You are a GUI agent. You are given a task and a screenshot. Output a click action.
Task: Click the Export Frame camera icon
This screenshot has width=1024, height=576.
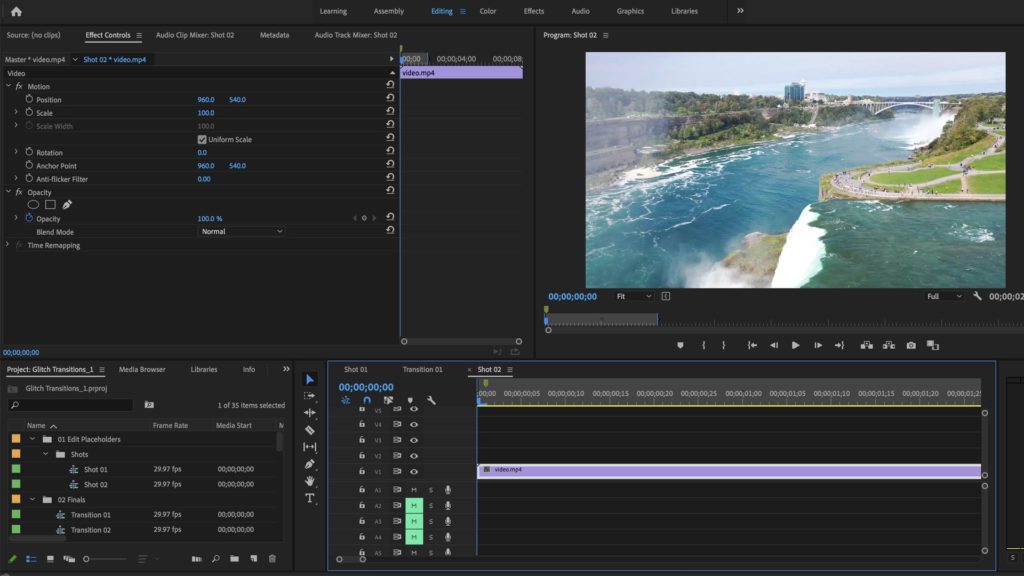[911, 345]
